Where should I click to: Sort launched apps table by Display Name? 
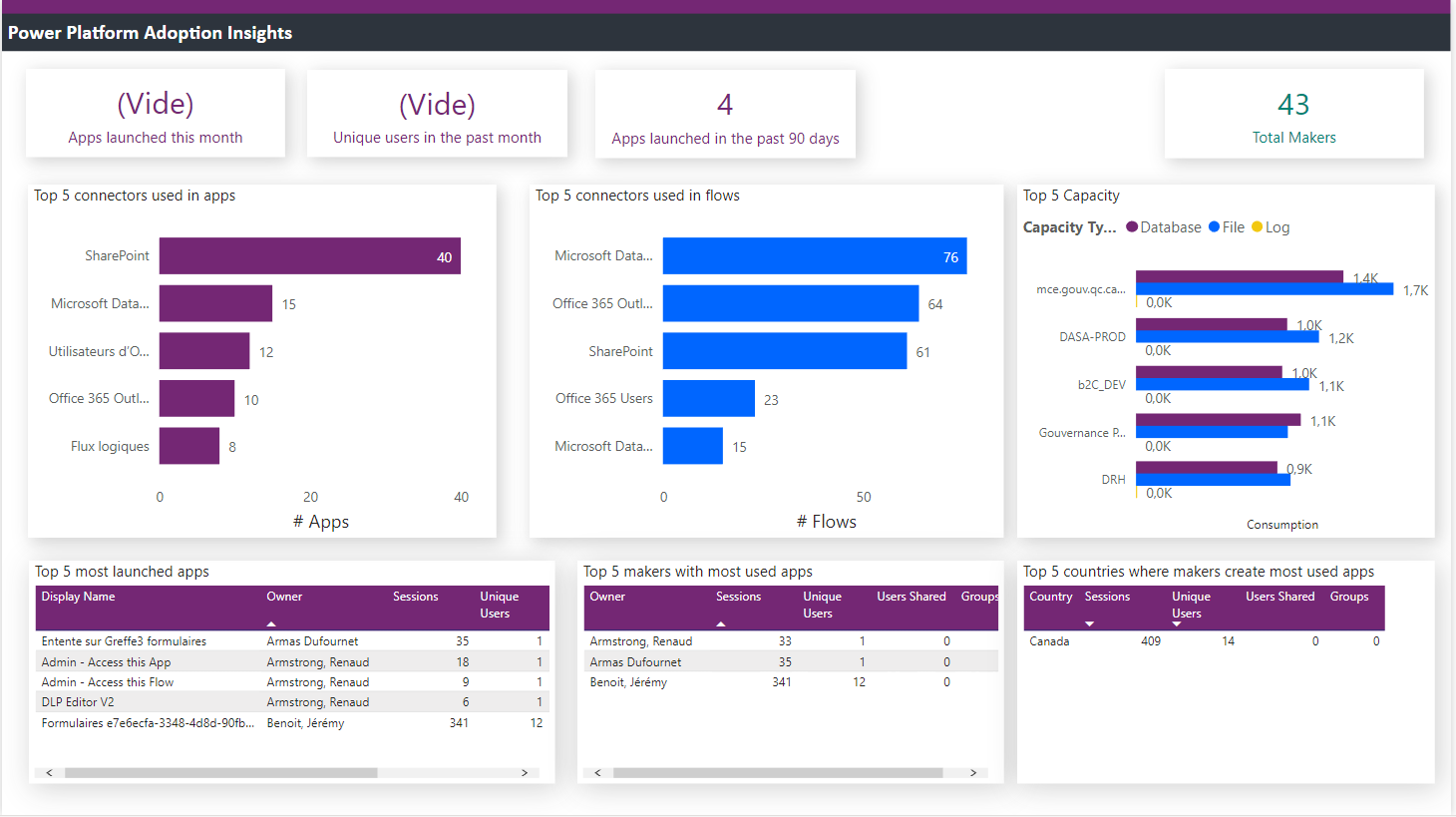click(78, 597)
